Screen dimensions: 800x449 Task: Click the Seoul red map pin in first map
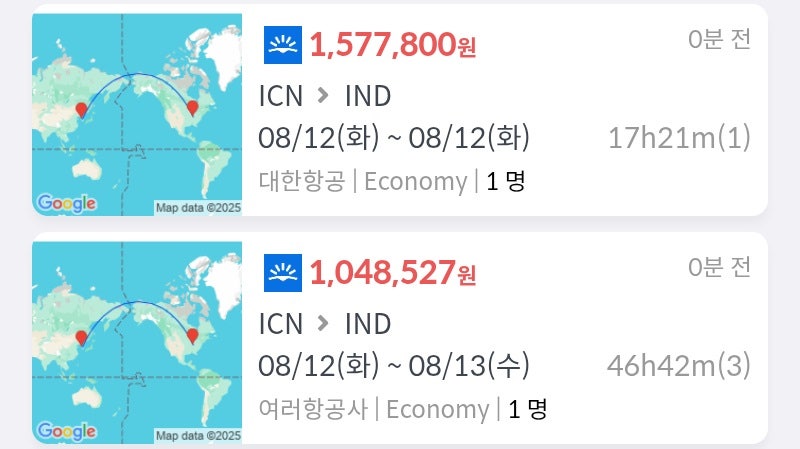tap(81, 110)
